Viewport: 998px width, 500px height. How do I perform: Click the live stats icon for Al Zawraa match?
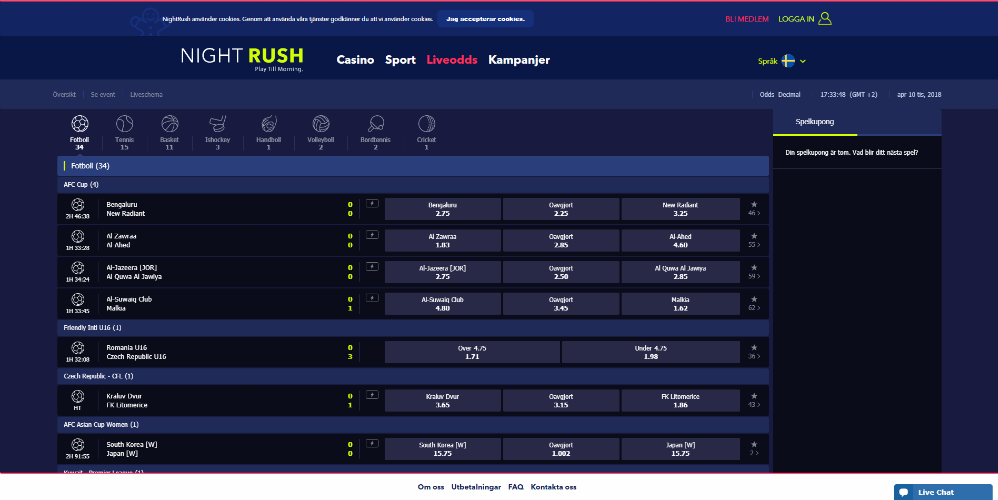372,235
